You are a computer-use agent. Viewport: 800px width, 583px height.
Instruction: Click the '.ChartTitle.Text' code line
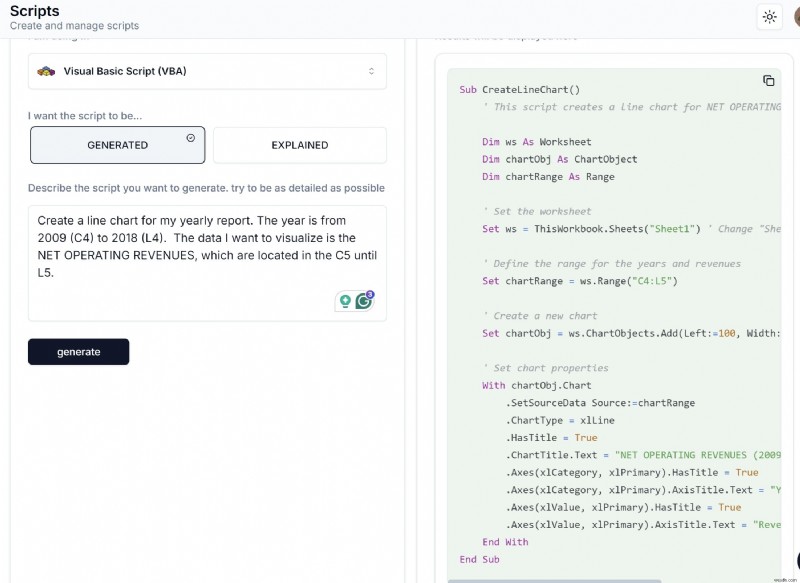[643, 455]
